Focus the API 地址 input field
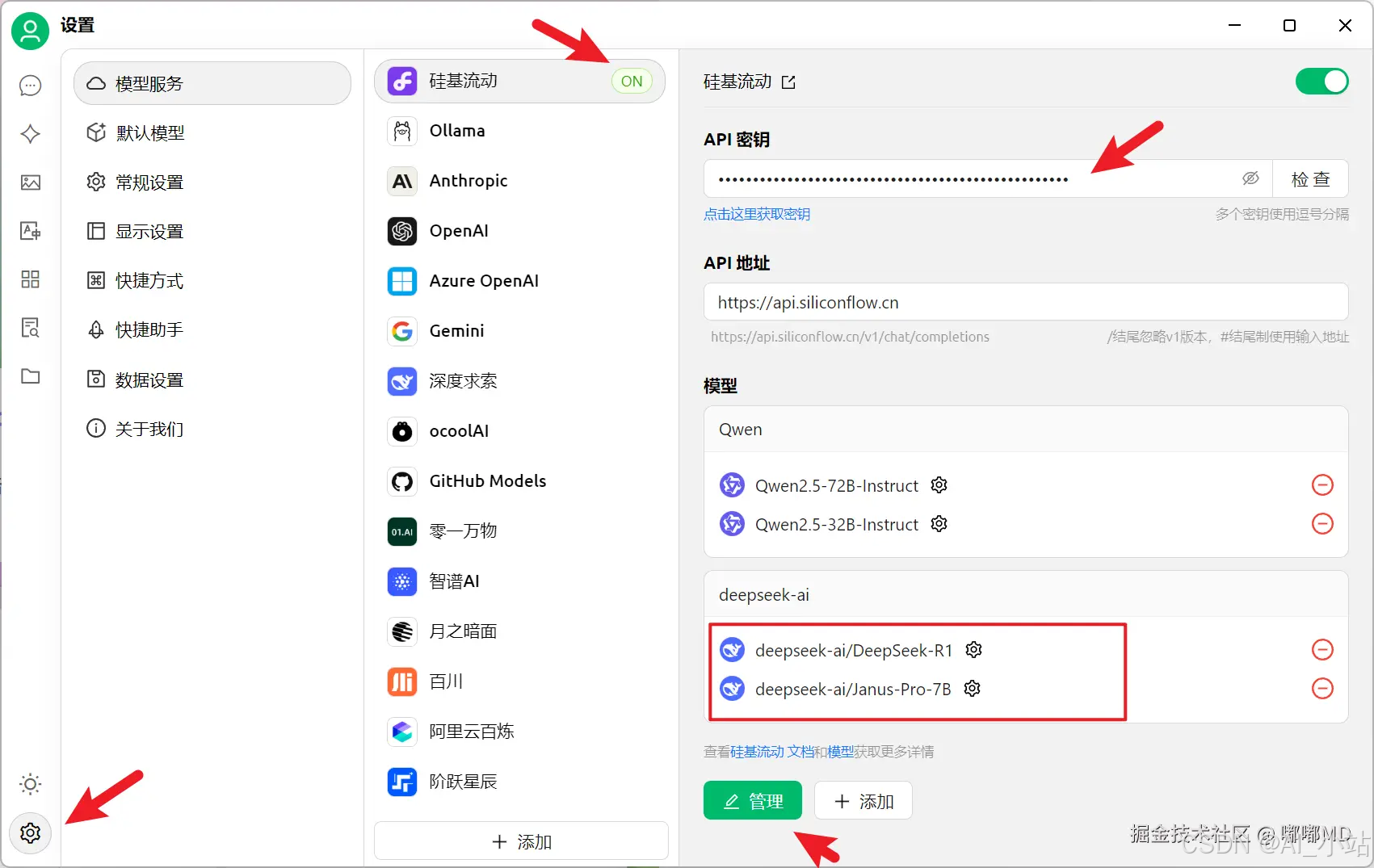This screenshot has width=1374, height=868. [1026, 302]
